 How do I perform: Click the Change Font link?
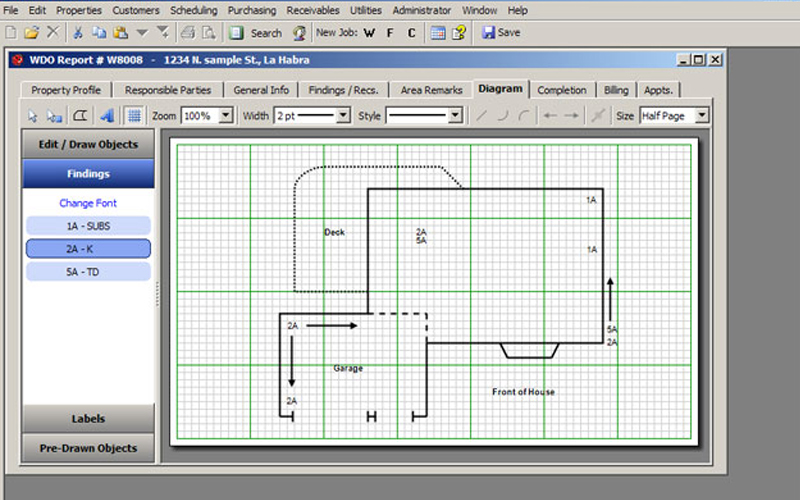(x=88, y=203)
